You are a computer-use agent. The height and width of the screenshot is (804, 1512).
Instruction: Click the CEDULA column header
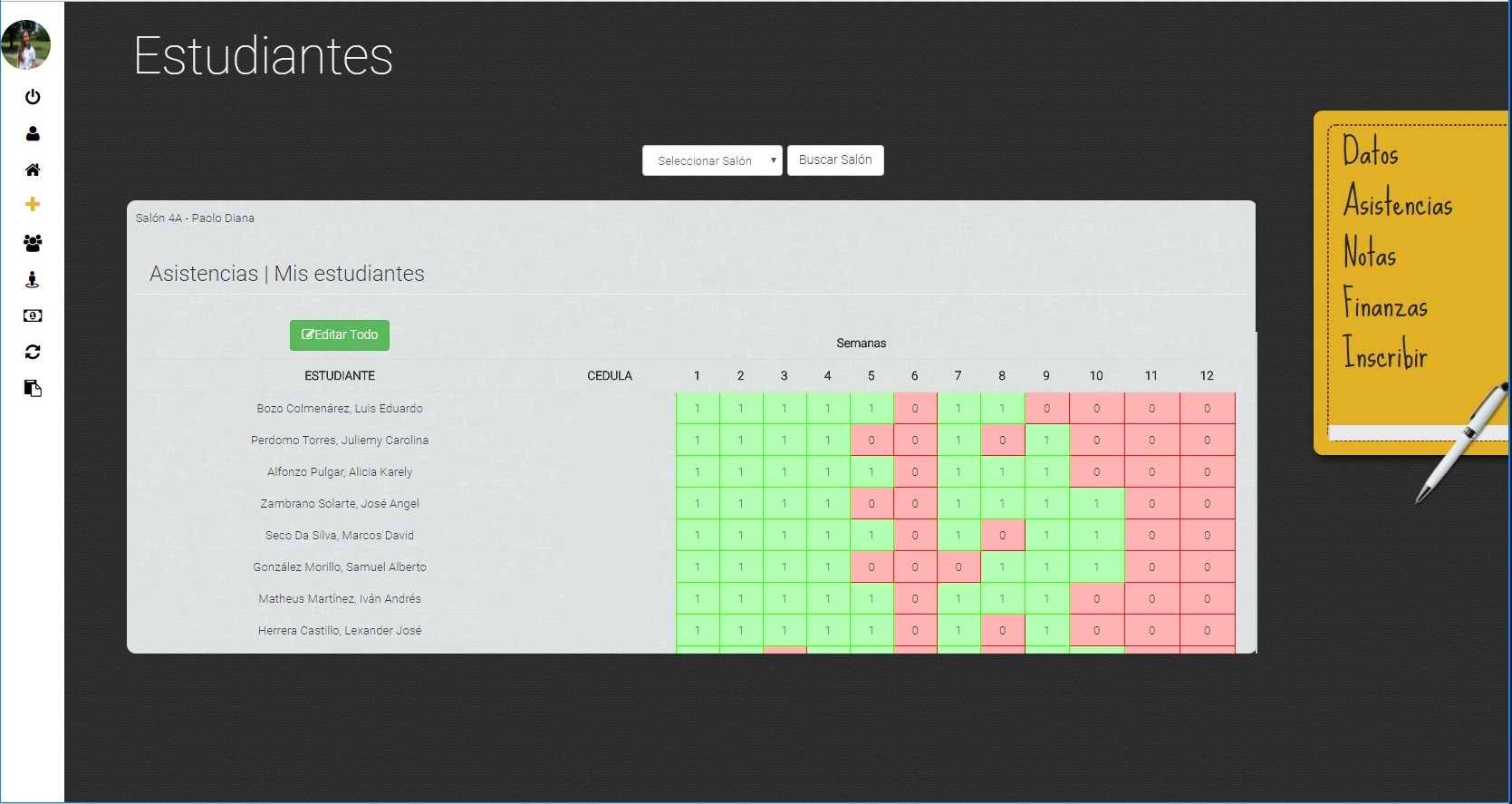pyautogui.click(x=610, y=376)
